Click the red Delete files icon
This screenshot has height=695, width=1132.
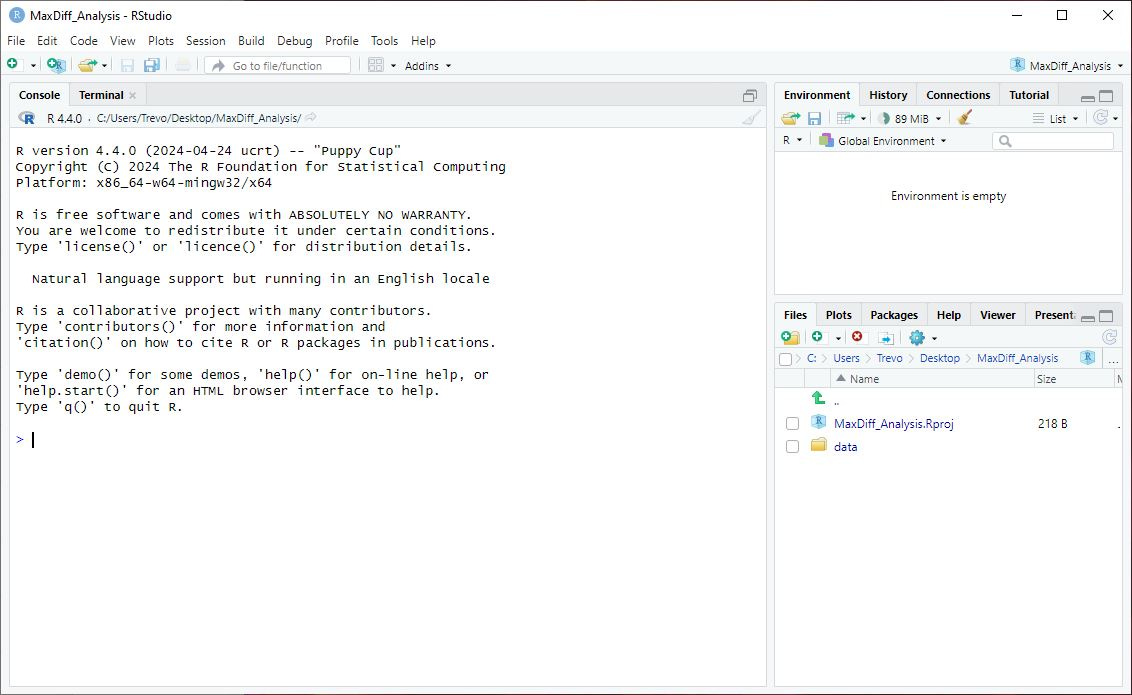(857, 337)
